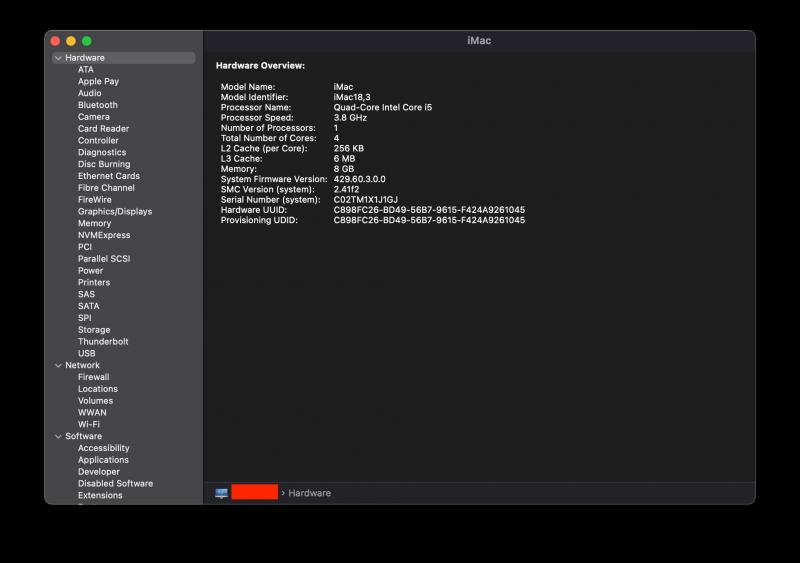The image size is (800, 563).
Task: Select Bluetooth in the sidebar
Action: [x=97, y=105]
